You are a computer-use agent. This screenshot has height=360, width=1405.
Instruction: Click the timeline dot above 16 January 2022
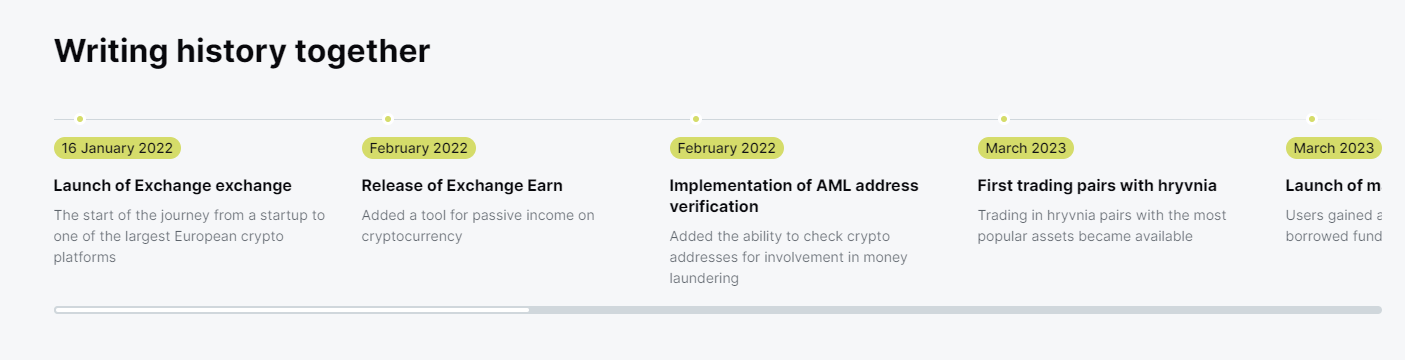point(80,119)
